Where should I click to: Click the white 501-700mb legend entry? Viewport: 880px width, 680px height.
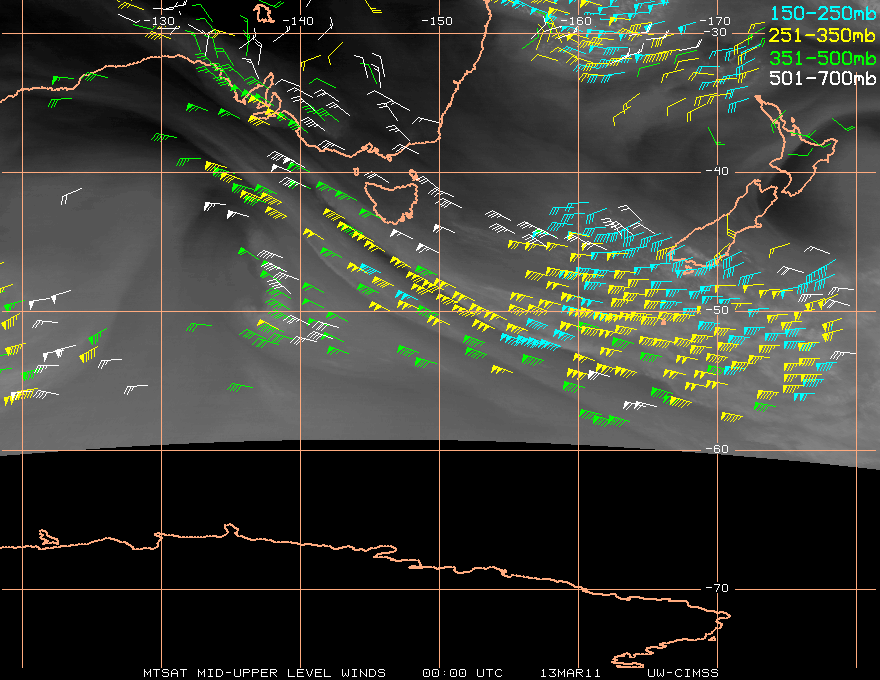pyautogui.click(x=823, y=78)
